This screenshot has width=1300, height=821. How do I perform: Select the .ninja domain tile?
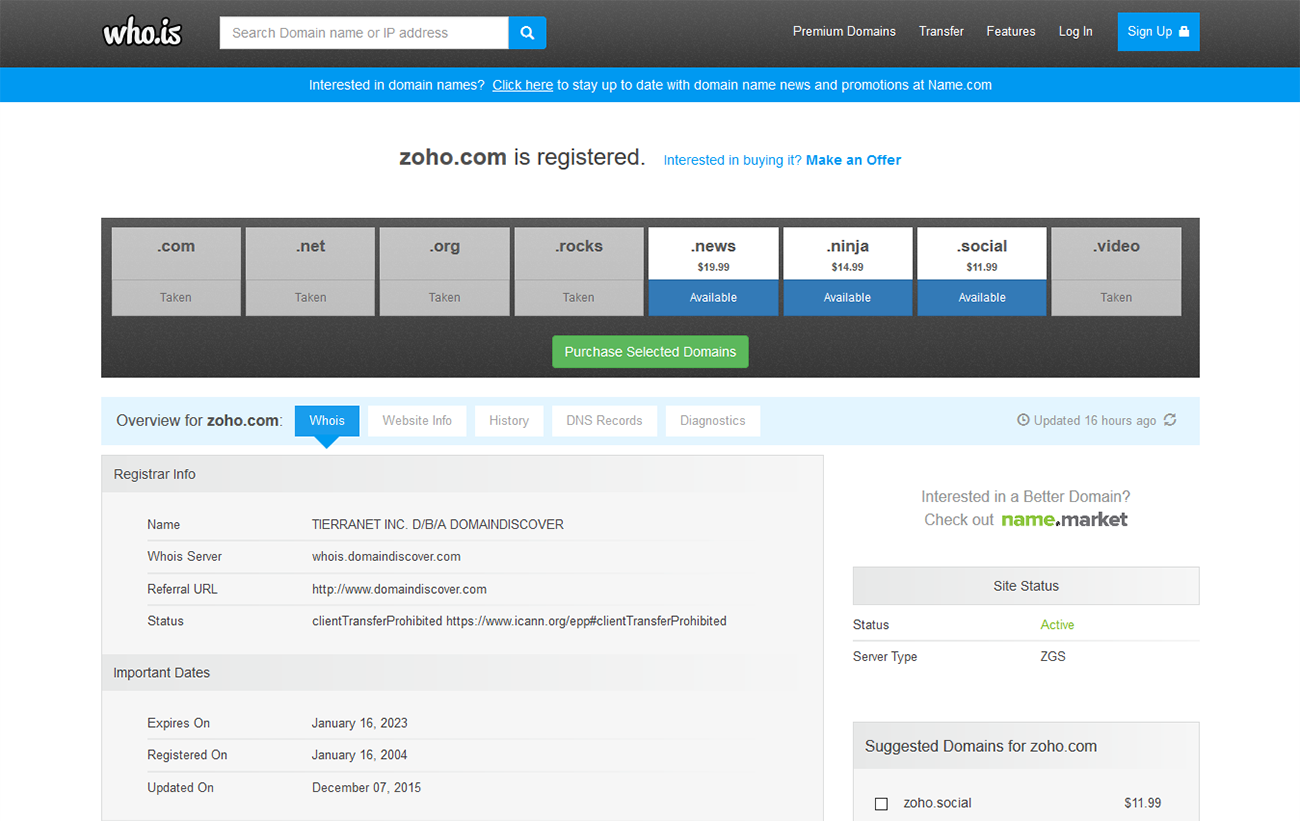[x=847, y=271]
